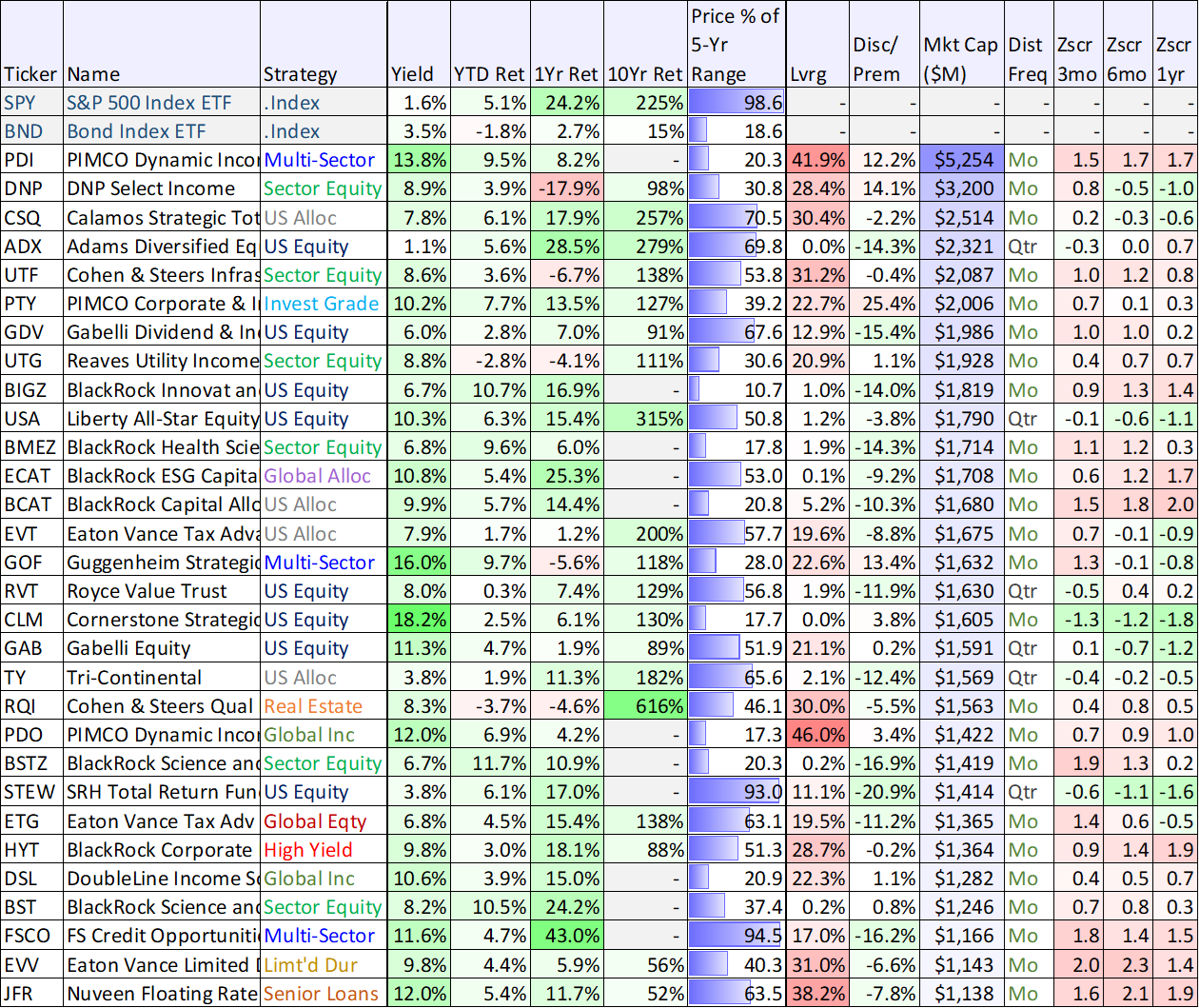Click the $1,138 market cap cell
This screenshot has height=1008, width=1199.
click(961, 993)
